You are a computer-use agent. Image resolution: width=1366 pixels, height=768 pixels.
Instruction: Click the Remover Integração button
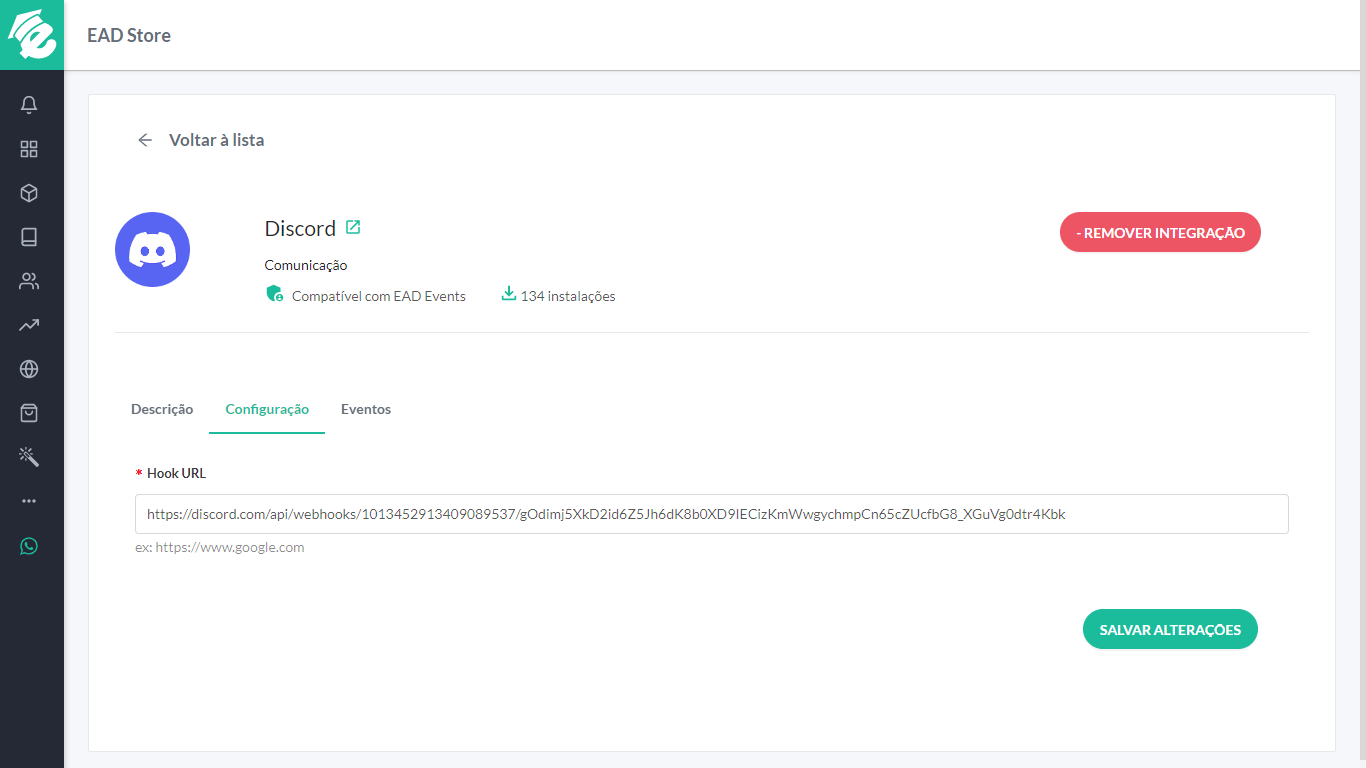1160,233
